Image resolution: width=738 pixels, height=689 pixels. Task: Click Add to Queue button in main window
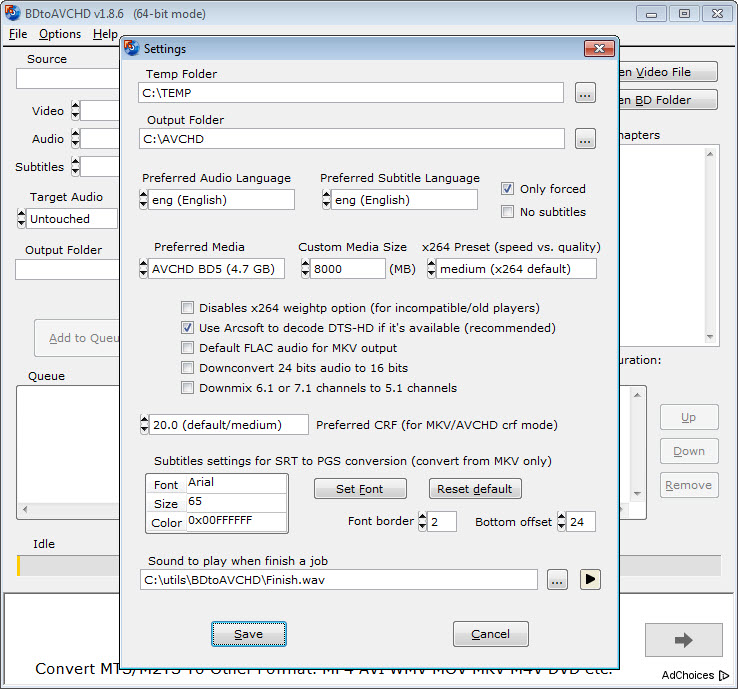(x=78, y=338)
